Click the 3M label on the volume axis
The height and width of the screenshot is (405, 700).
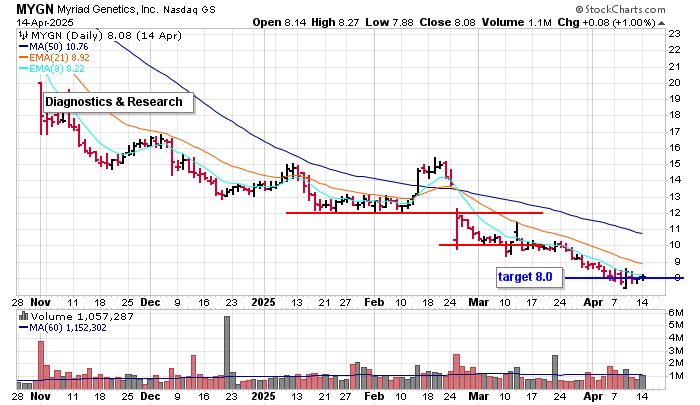tap(676, 351)
